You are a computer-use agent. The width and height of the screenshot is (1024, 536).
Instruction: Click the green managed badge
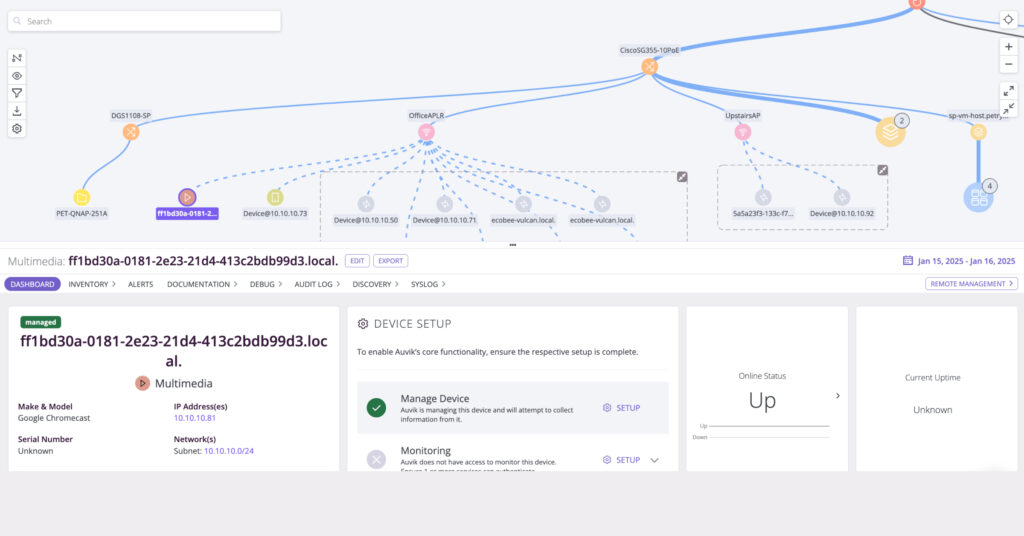[40, 322]
